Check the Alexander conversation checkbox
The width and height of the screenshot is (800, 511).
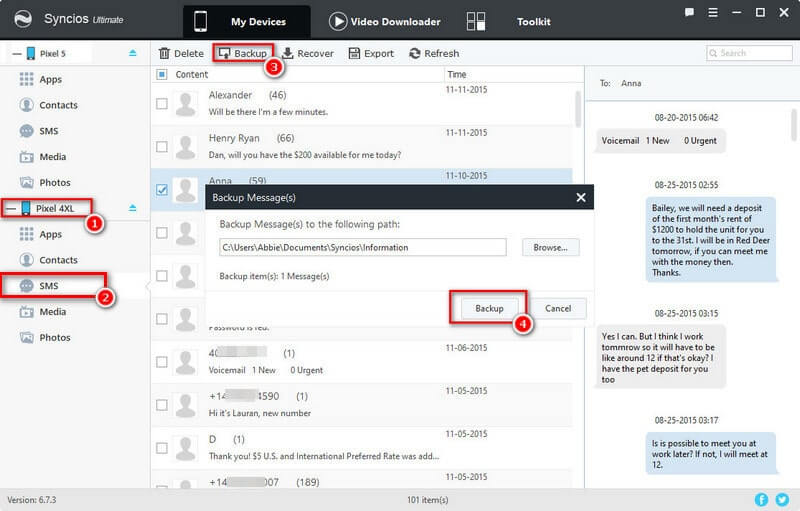tap(162, 103)
